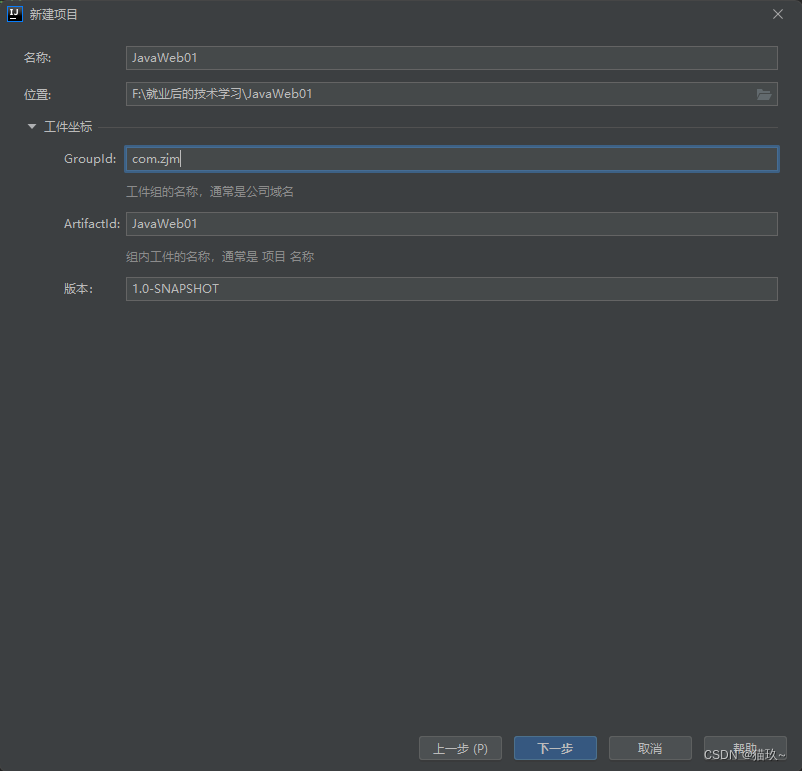Click the 名称 field label
The image size is (802, 771).
(x=36, y=58)
